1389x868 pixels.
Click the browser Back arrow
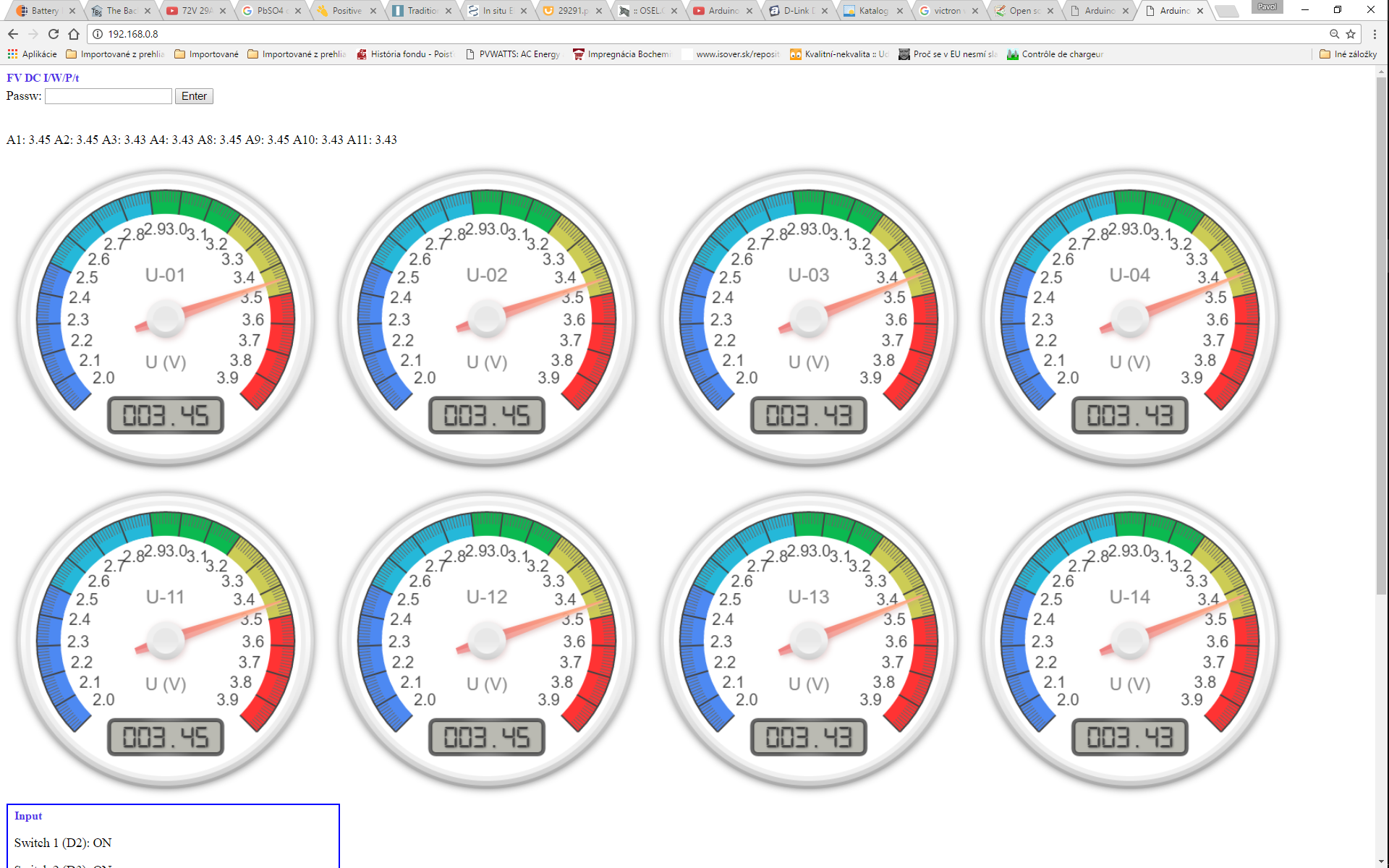[13, 34]
